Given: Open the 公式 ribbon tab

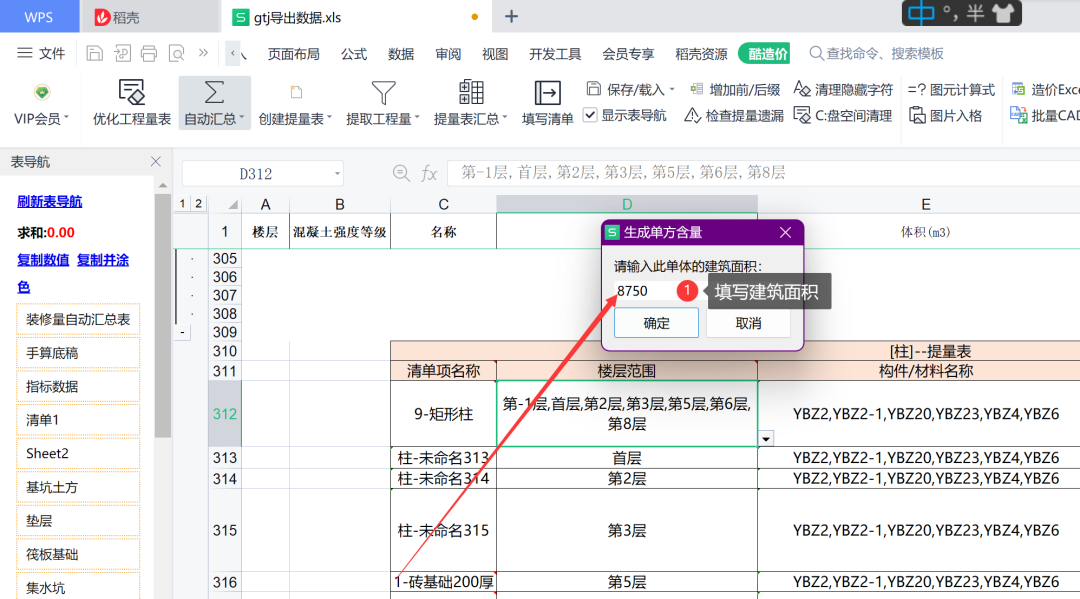Looking at the screenshot, I should (x=354, y=54).
